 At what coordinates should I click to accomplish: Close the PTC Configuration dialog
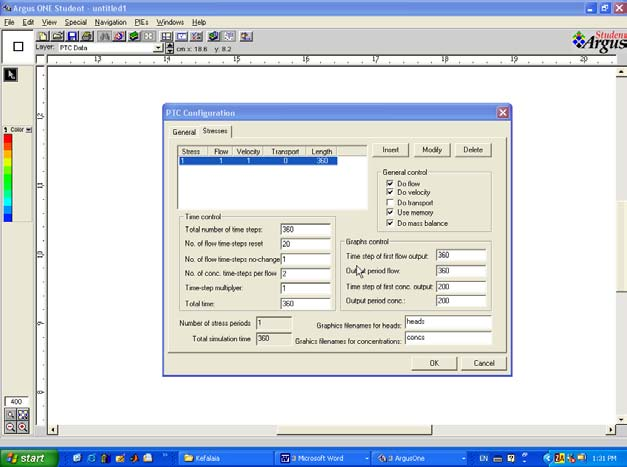pos(503,113)
